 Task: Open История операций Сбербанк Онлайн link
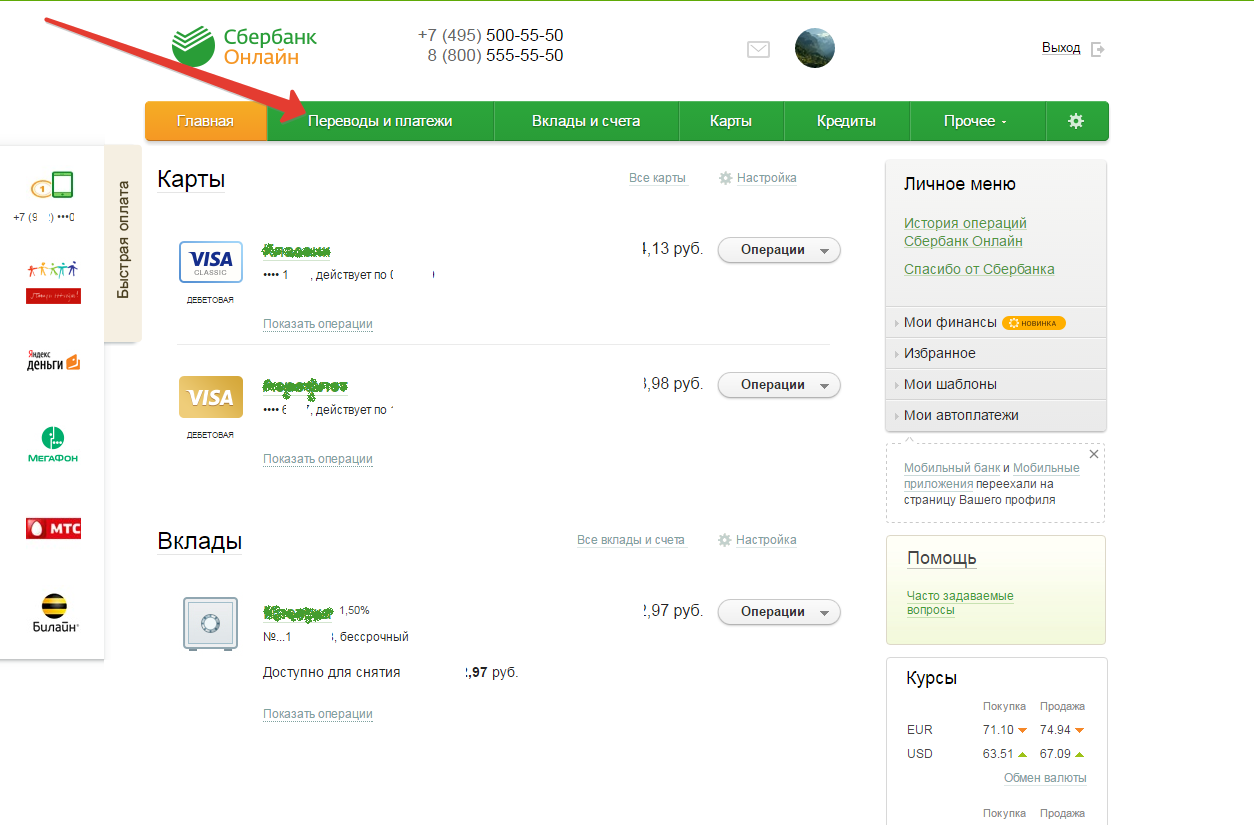965,232
